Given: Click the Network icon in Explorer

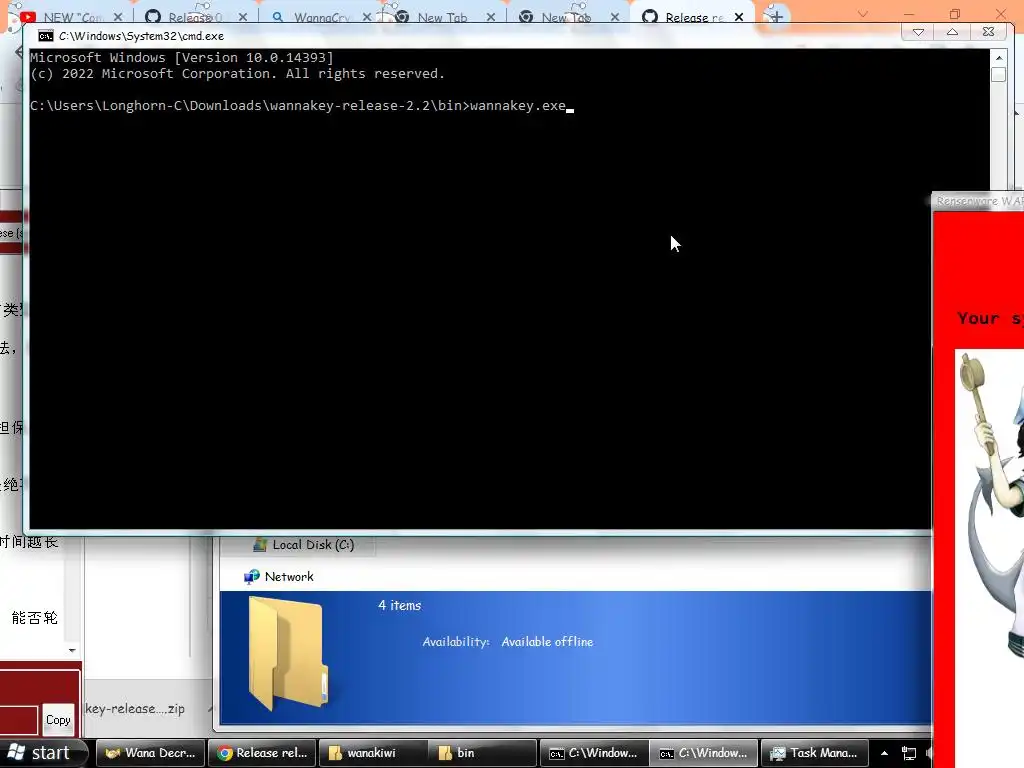Looking at the screenshot, I should (251, 577).
